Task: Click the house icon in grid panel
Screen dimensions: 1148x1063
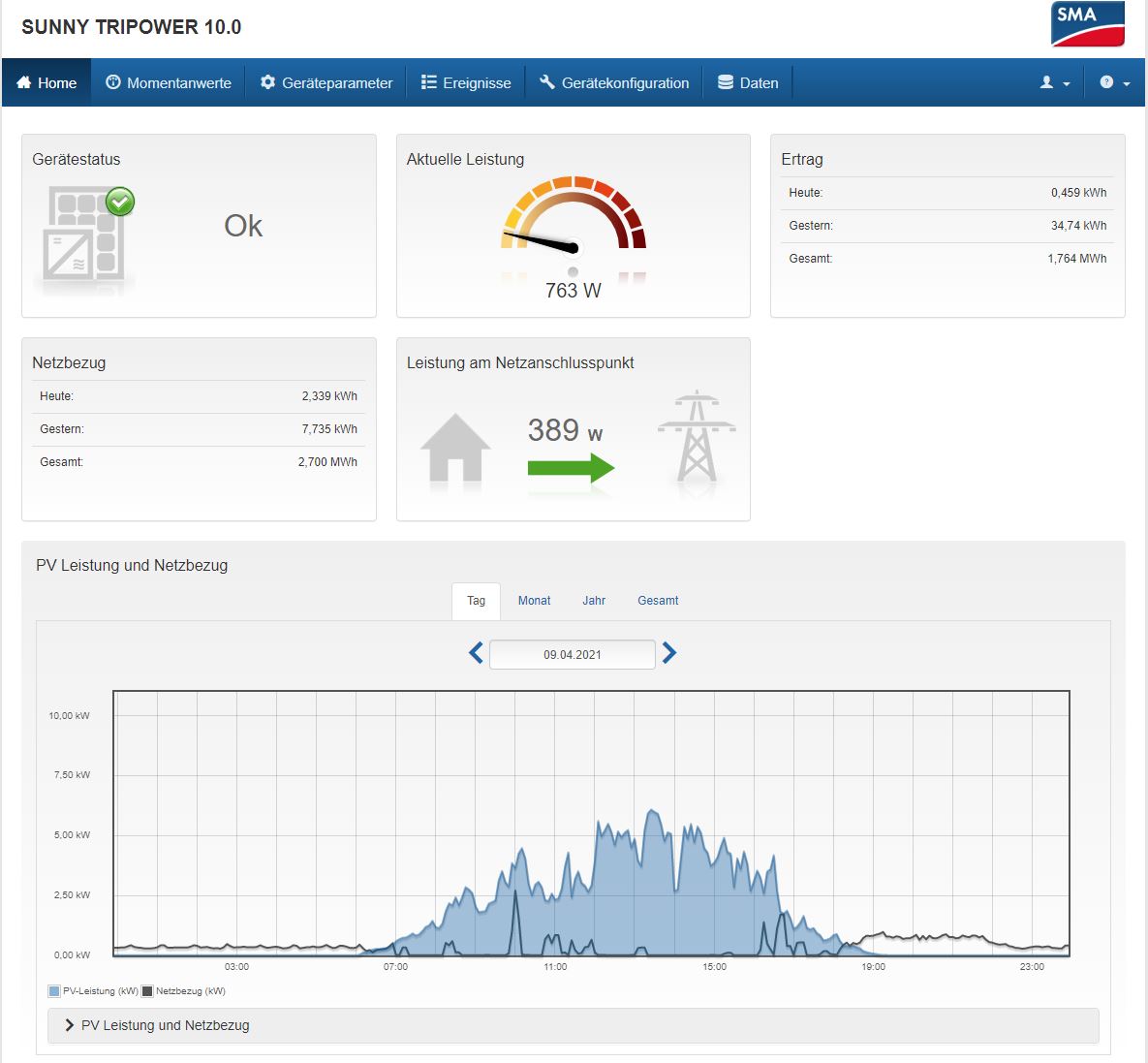Action: tap(455, 449)
